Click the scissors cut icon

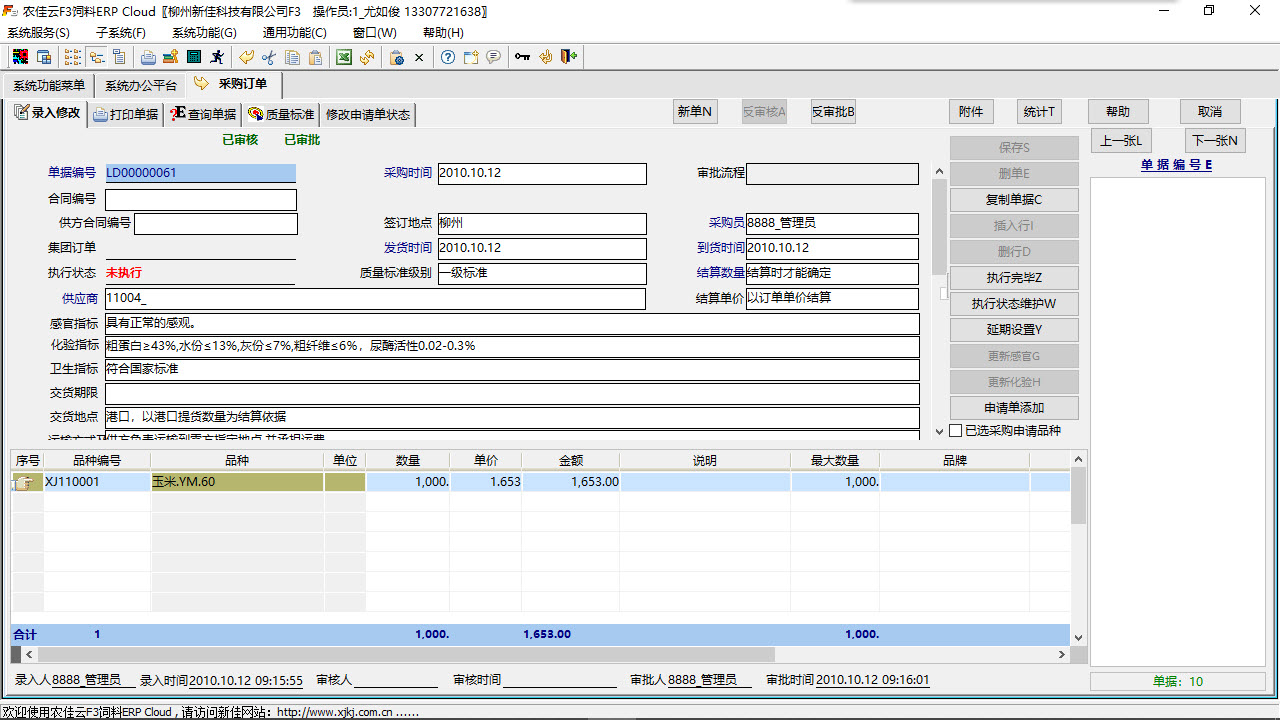click(x=268, y=57)
